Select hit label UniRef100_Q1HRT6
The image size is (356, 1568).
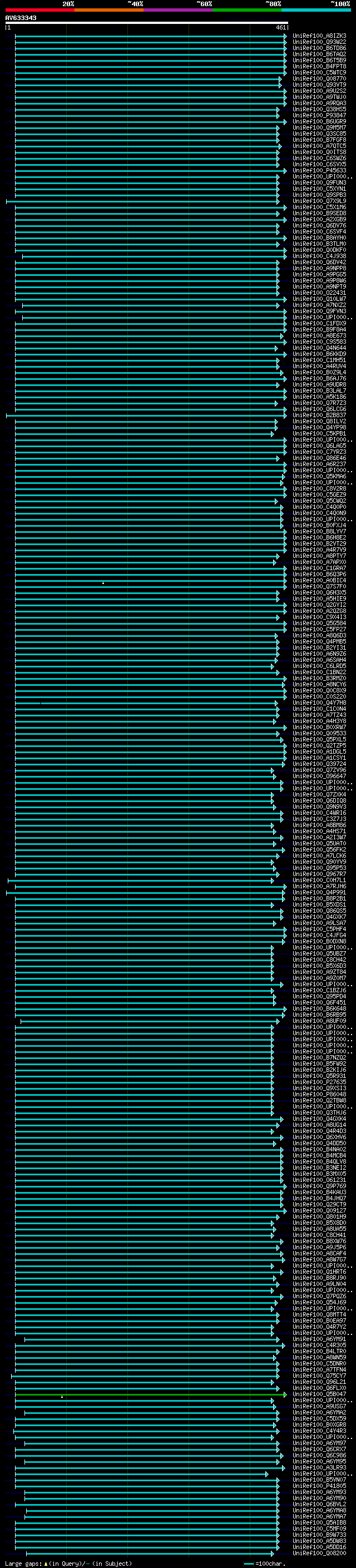click(319, 1272)
